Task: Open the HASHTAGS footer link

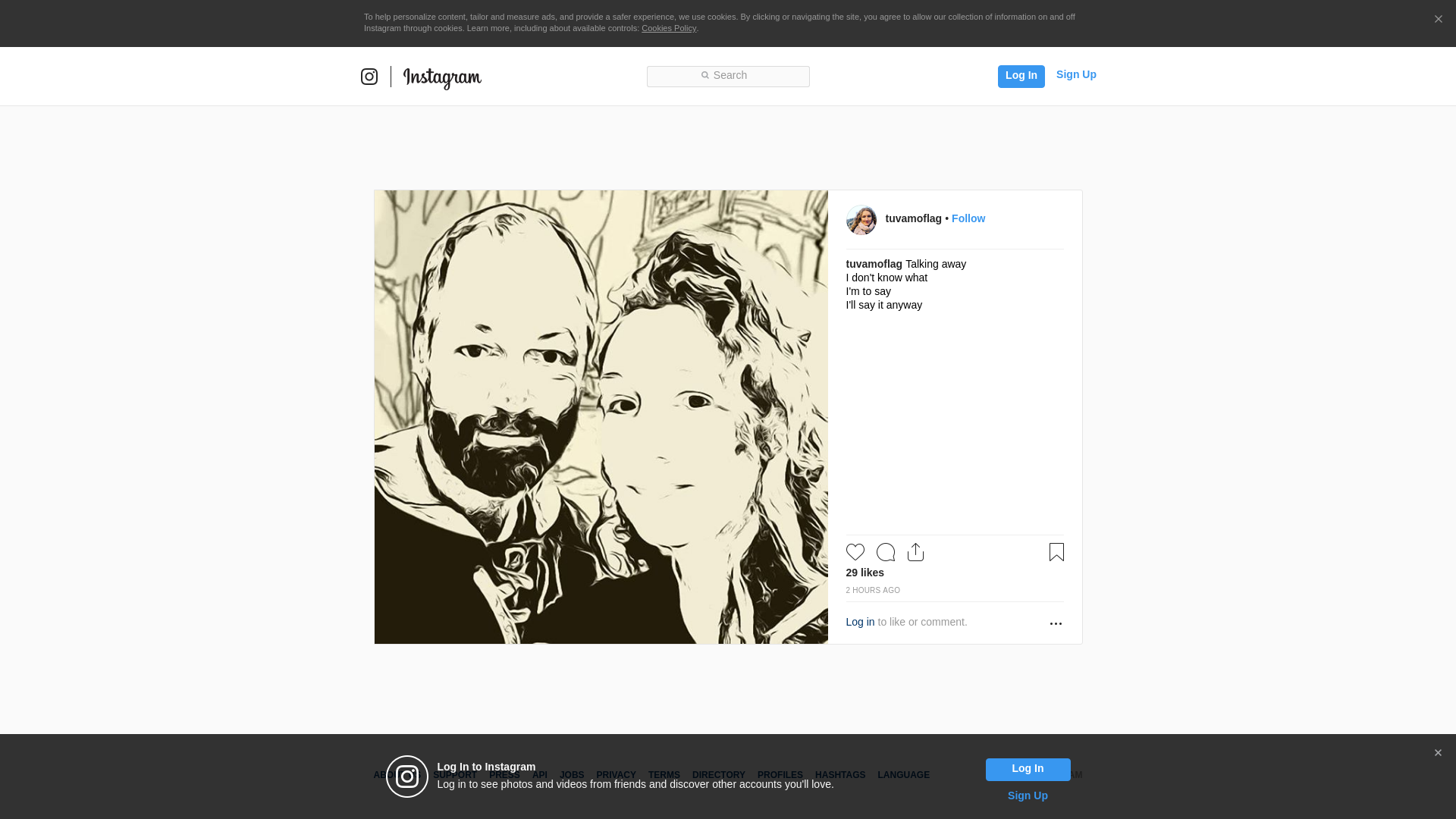Action: coord(840,775)
